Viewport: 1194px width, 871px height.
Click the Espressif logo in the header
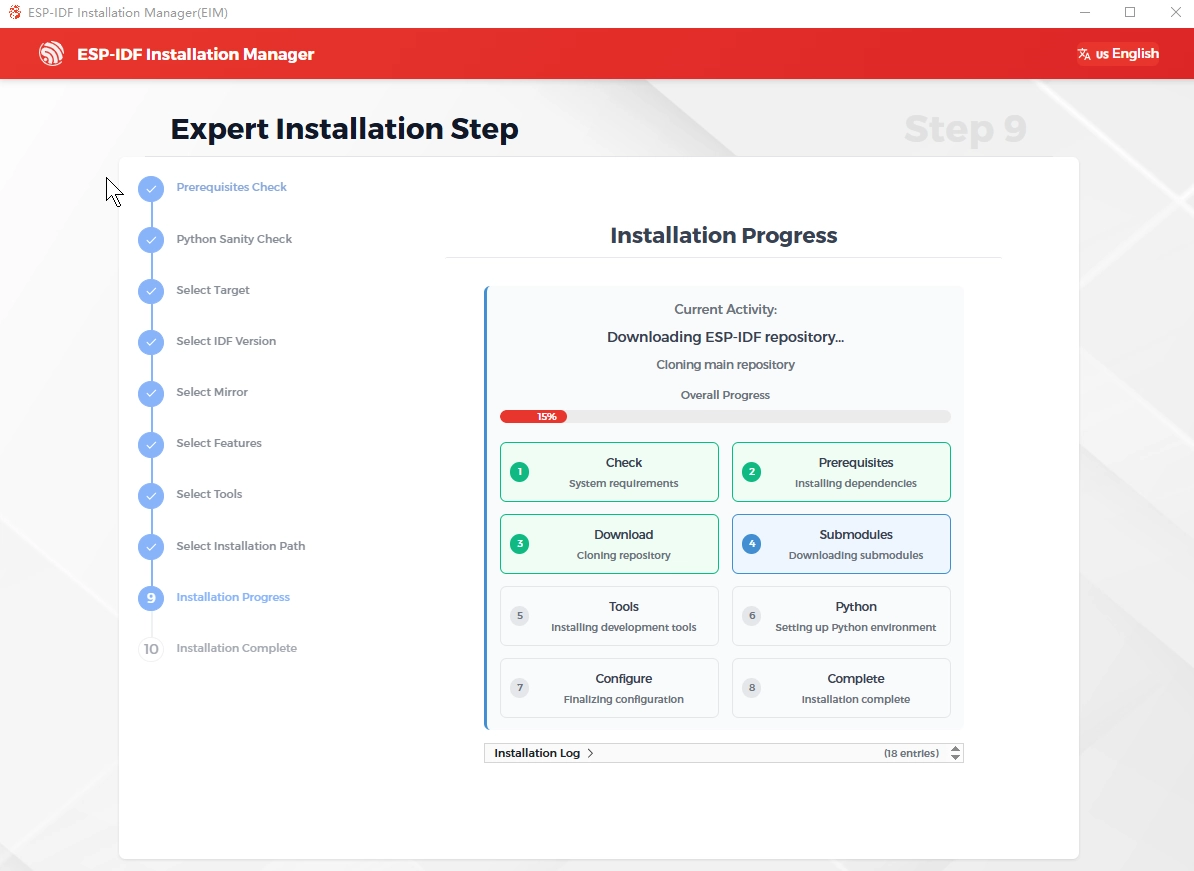click(x=52, y=53)
